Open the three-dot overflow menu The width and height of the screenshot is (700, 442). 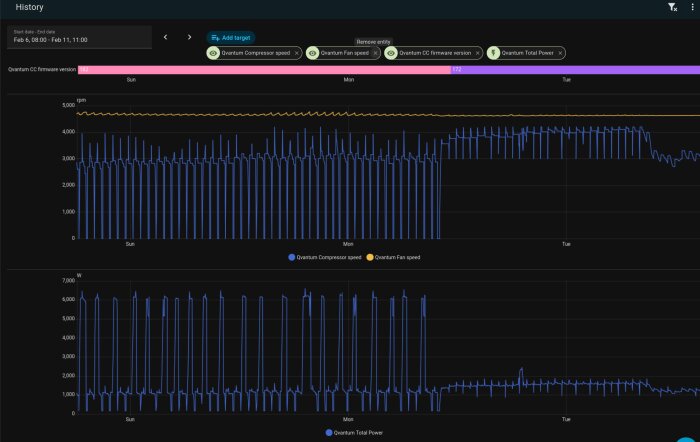click(x=692, y=7)
